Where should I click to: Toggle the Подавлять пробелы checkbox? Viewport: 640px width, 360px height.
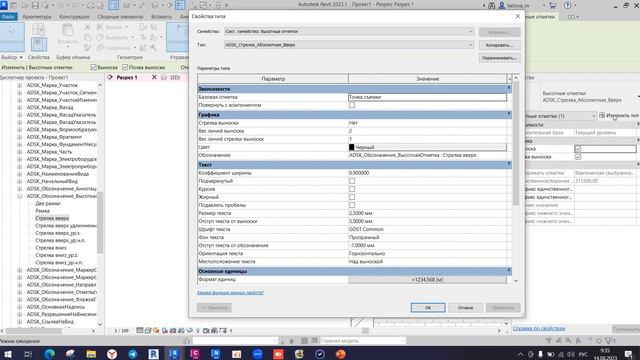coord(352,205)
